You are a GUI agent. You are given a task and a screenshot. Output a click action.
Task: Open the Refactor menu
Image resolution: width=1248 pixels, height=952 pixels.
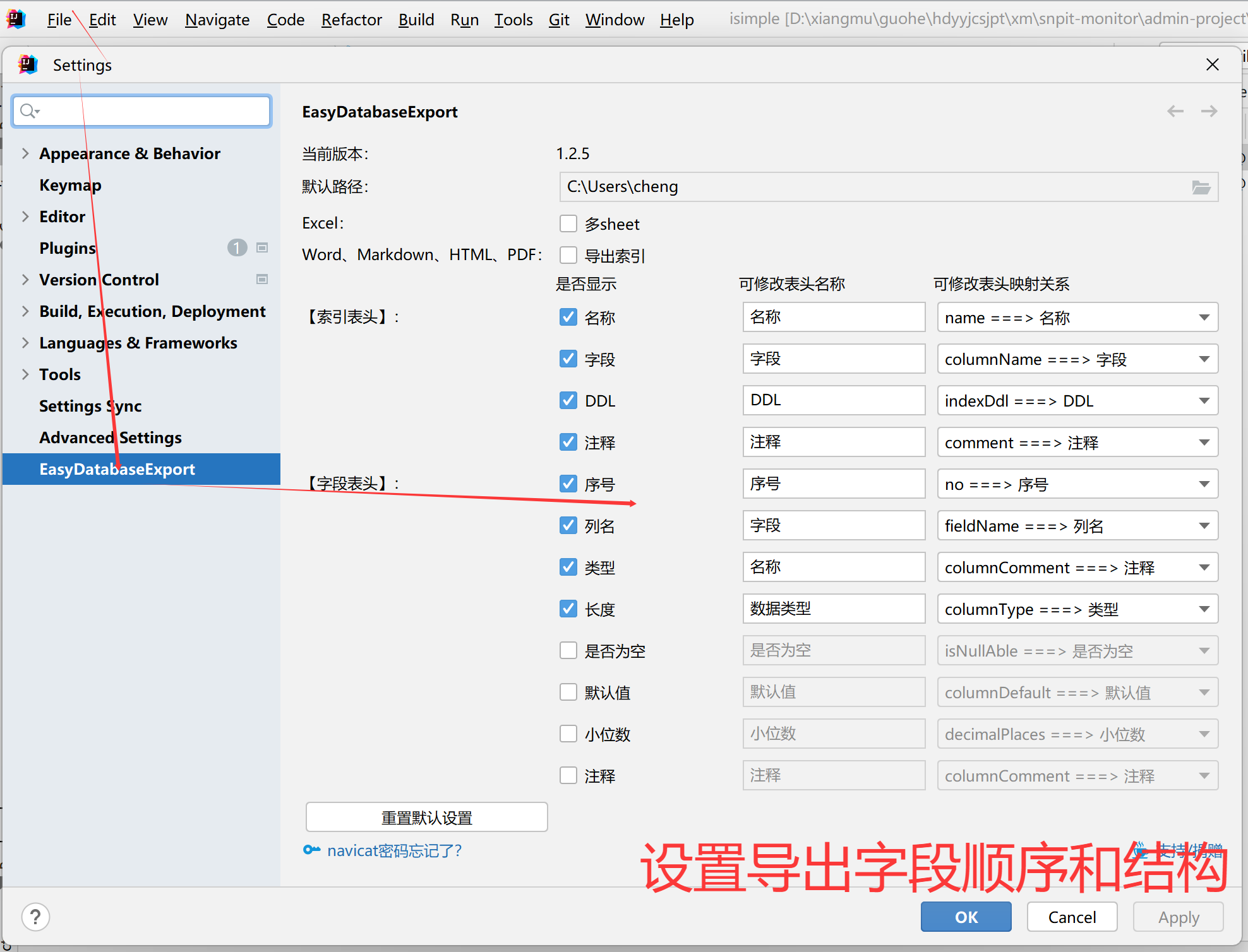(351, 20)
